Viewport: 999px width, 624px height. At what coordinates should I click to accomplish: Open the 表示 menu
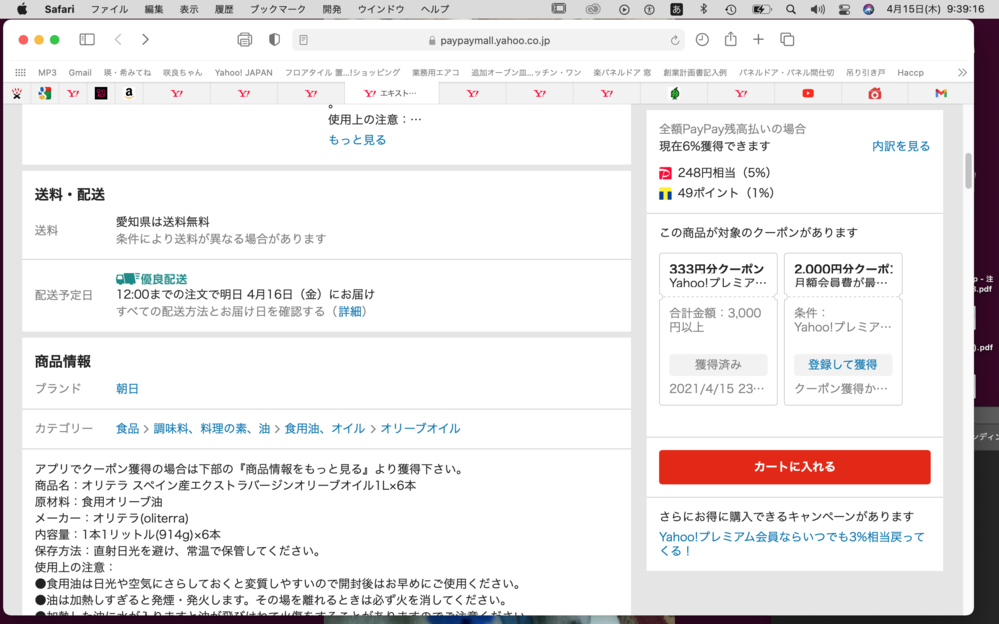click(189, 9)
